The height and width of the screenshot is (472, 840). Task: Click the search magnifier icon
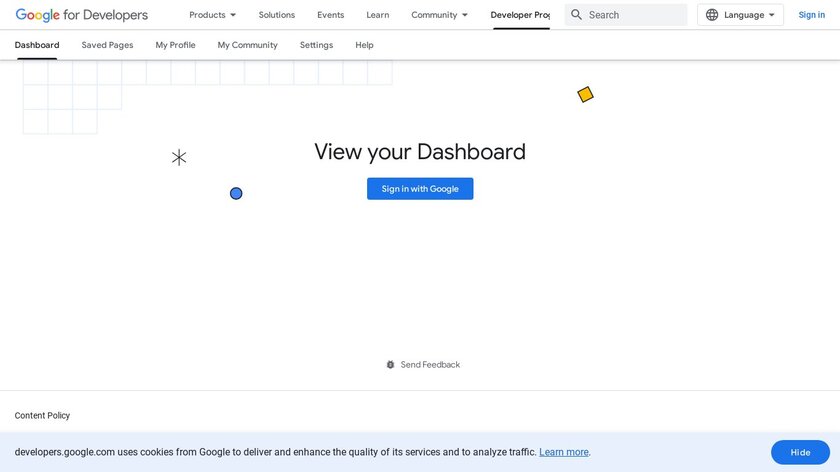pyautogui.click(x=577, y=15)
